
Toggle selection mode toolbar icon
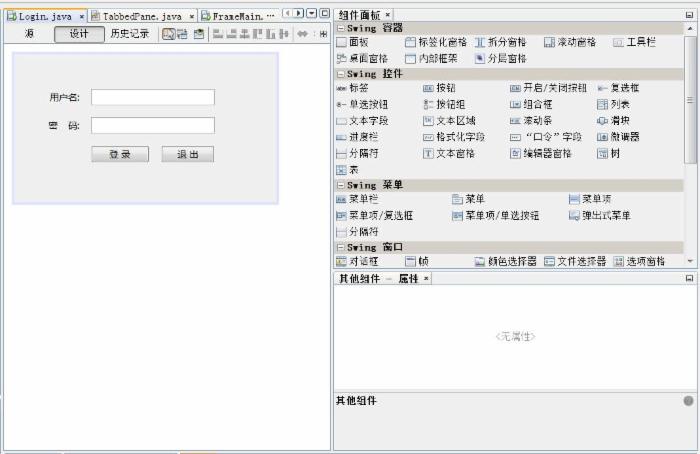168,34
